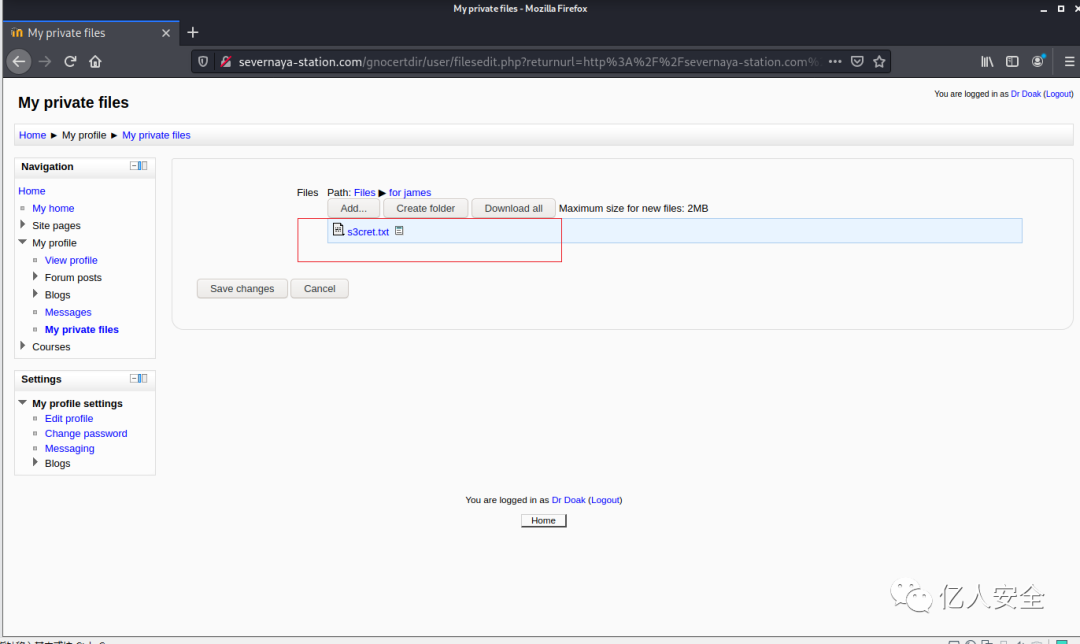Viewport: 1080px width, 644px height.
Task: Go back using the browser back arrow
Action: click(x=19, y=61)
